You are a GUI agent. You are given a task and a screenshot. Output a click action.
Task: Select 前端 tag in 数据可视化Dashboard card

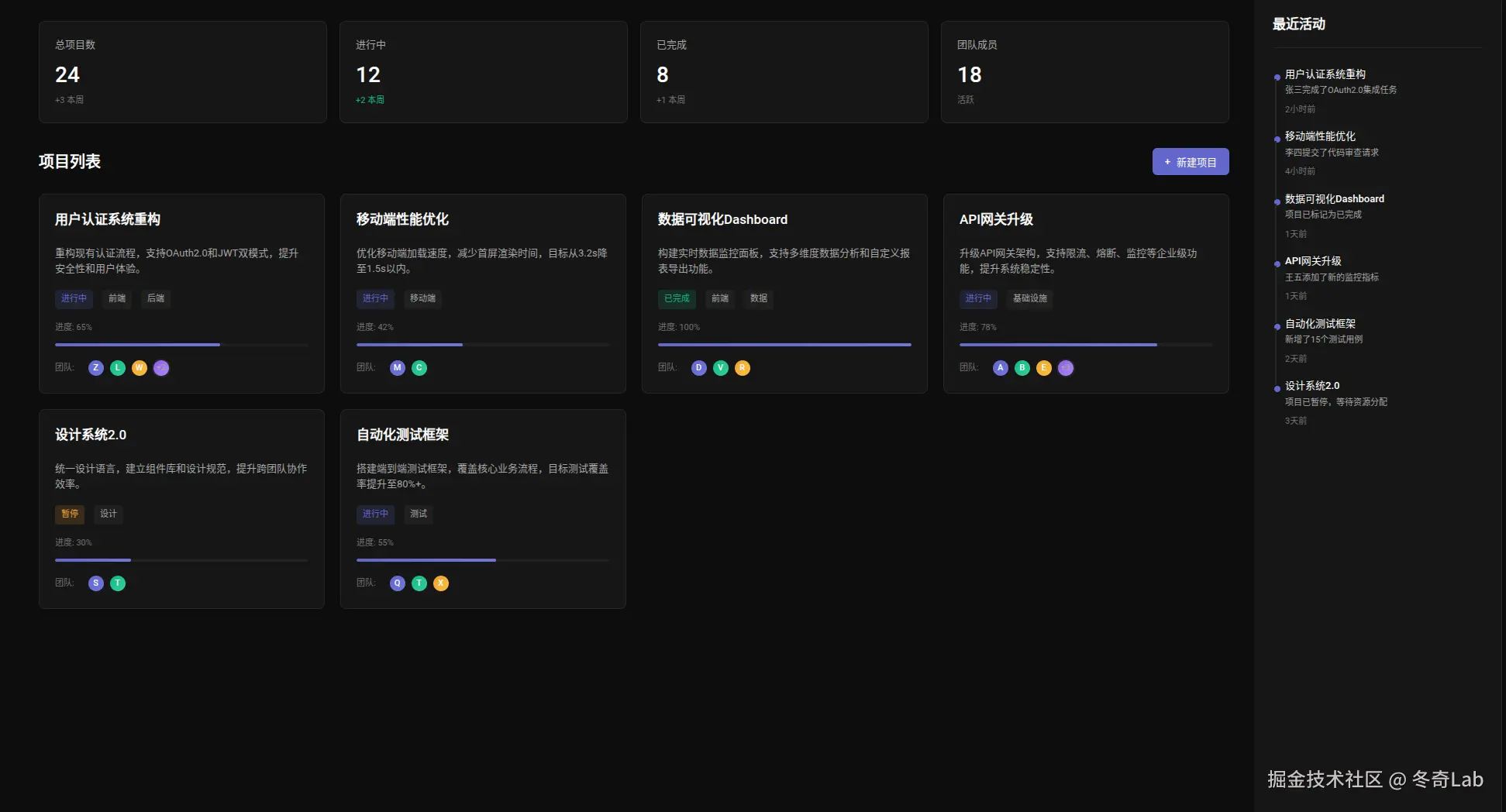(720, 298)
